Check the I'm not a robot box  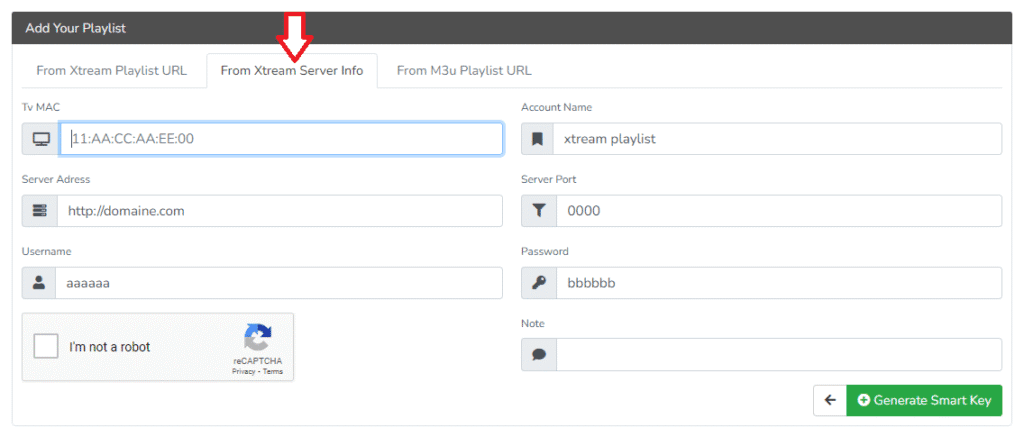pos(46,346)
